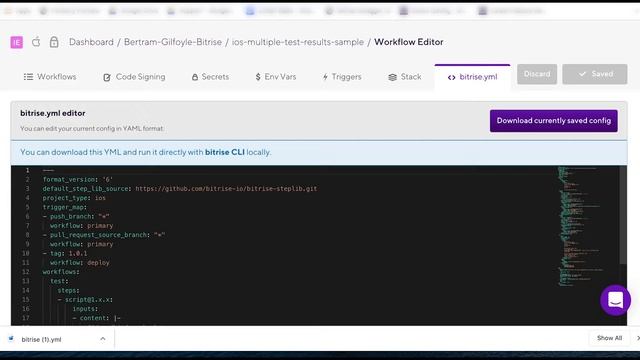
Task: Click the 'bitrise.yml editor' heading
Action: [53, 113]
